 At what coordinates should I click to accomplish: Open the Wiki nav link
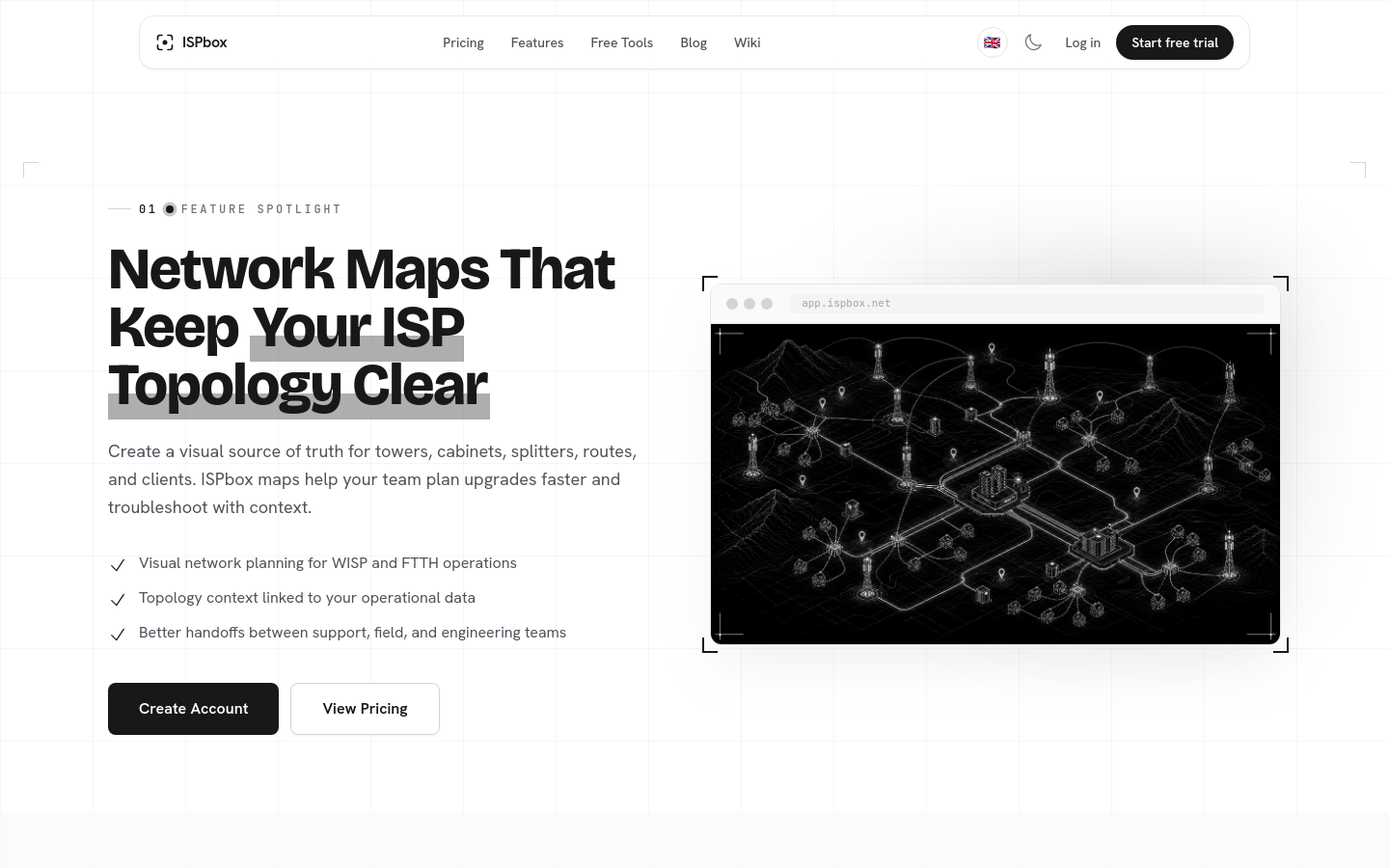point(747,42)
